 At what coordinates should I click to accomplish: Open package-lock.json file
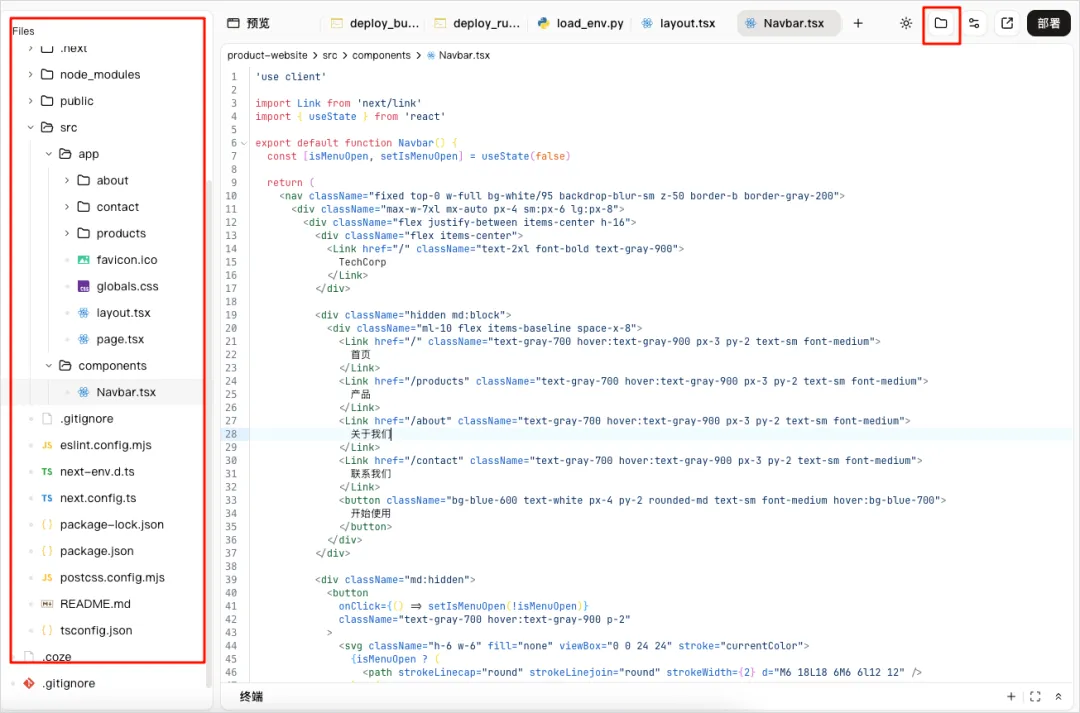(112, 525)
